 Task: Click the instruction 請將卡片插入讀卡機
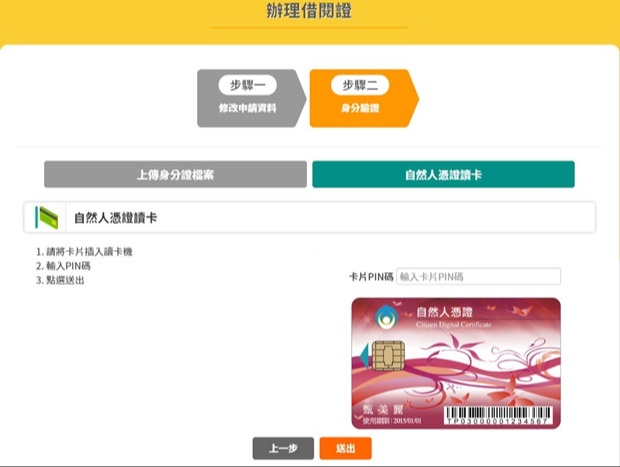tap(84, 252)
